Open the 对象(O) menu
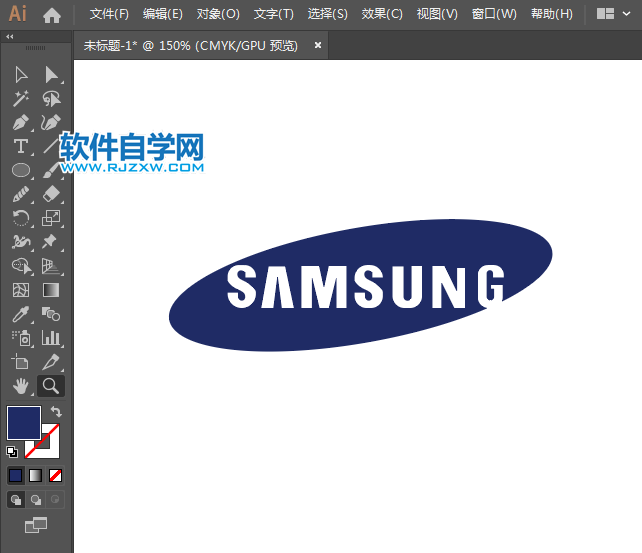Image resolution: width=642 pixels, height=553 pixels. tap(218, 14)
